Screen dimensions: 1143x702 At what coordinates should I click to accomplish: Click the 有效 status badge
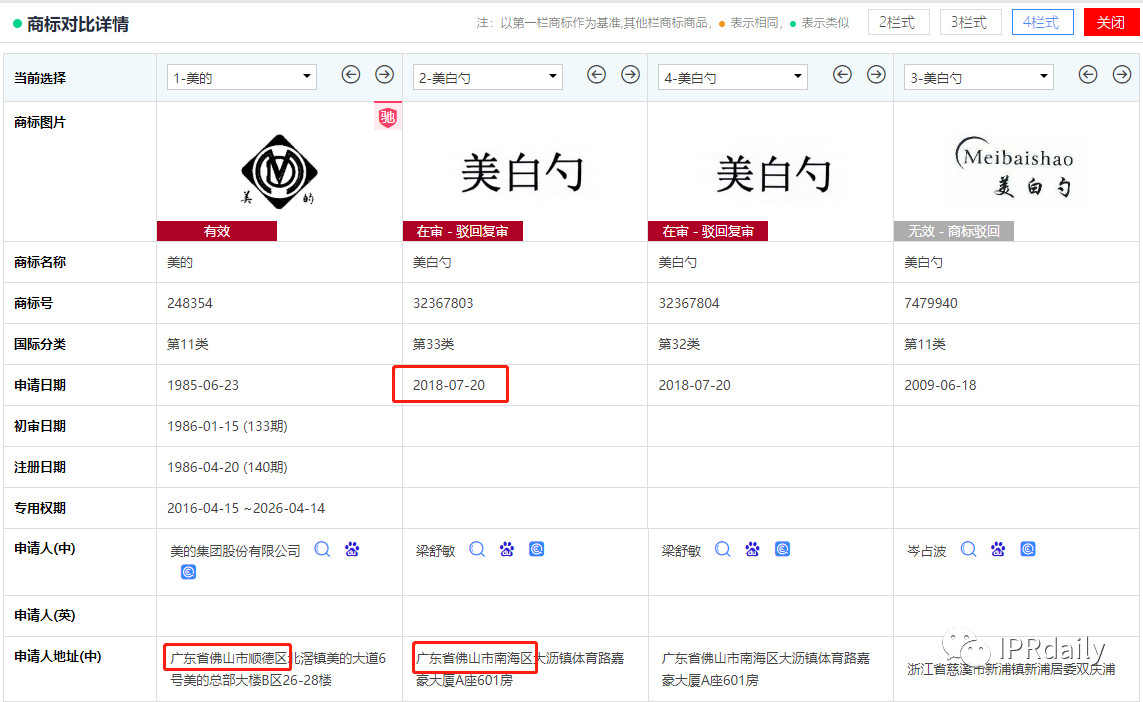coord(217,231)
